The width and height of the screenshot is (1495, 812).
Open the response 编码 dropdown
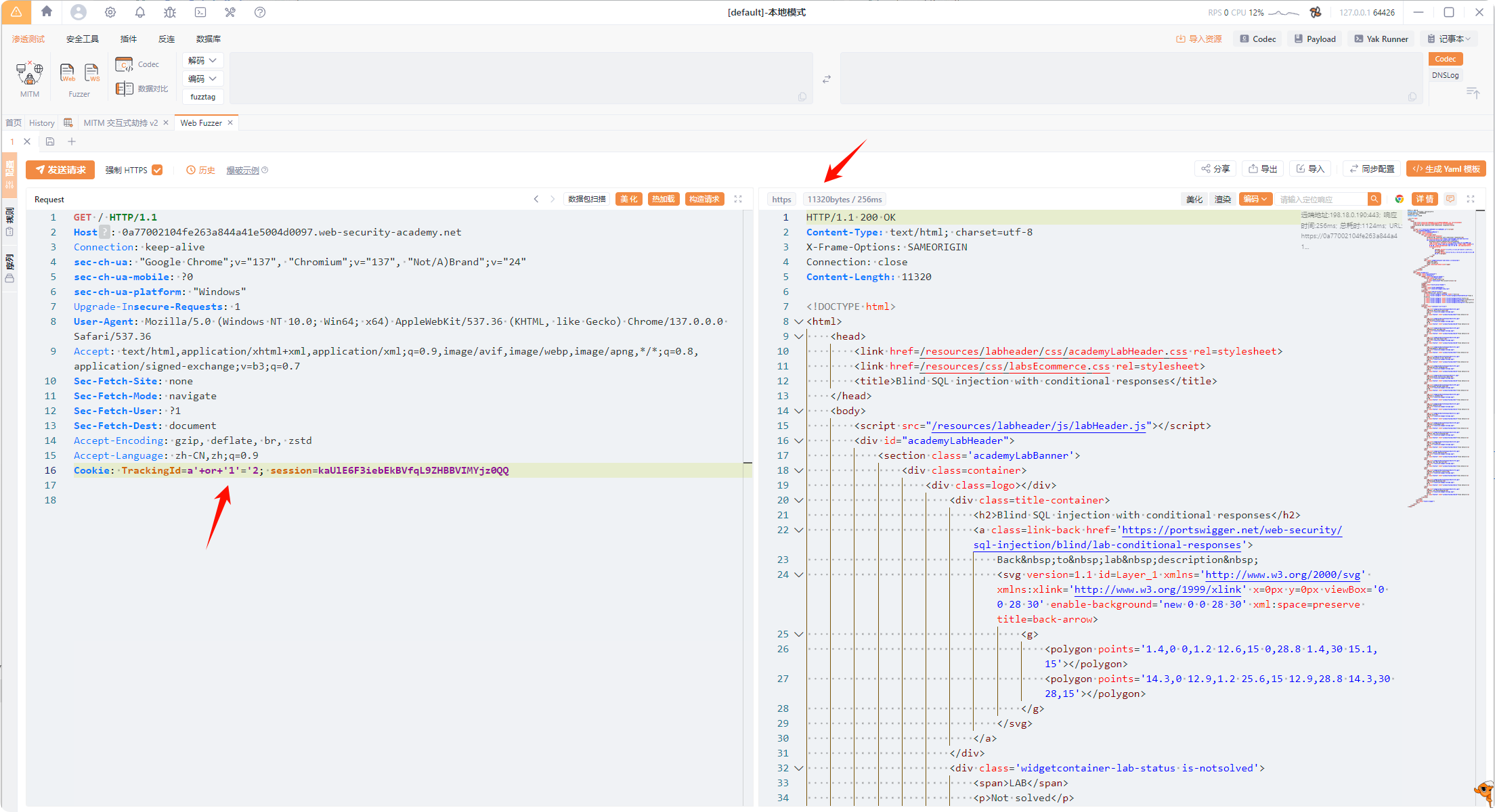click(1255, 199)
